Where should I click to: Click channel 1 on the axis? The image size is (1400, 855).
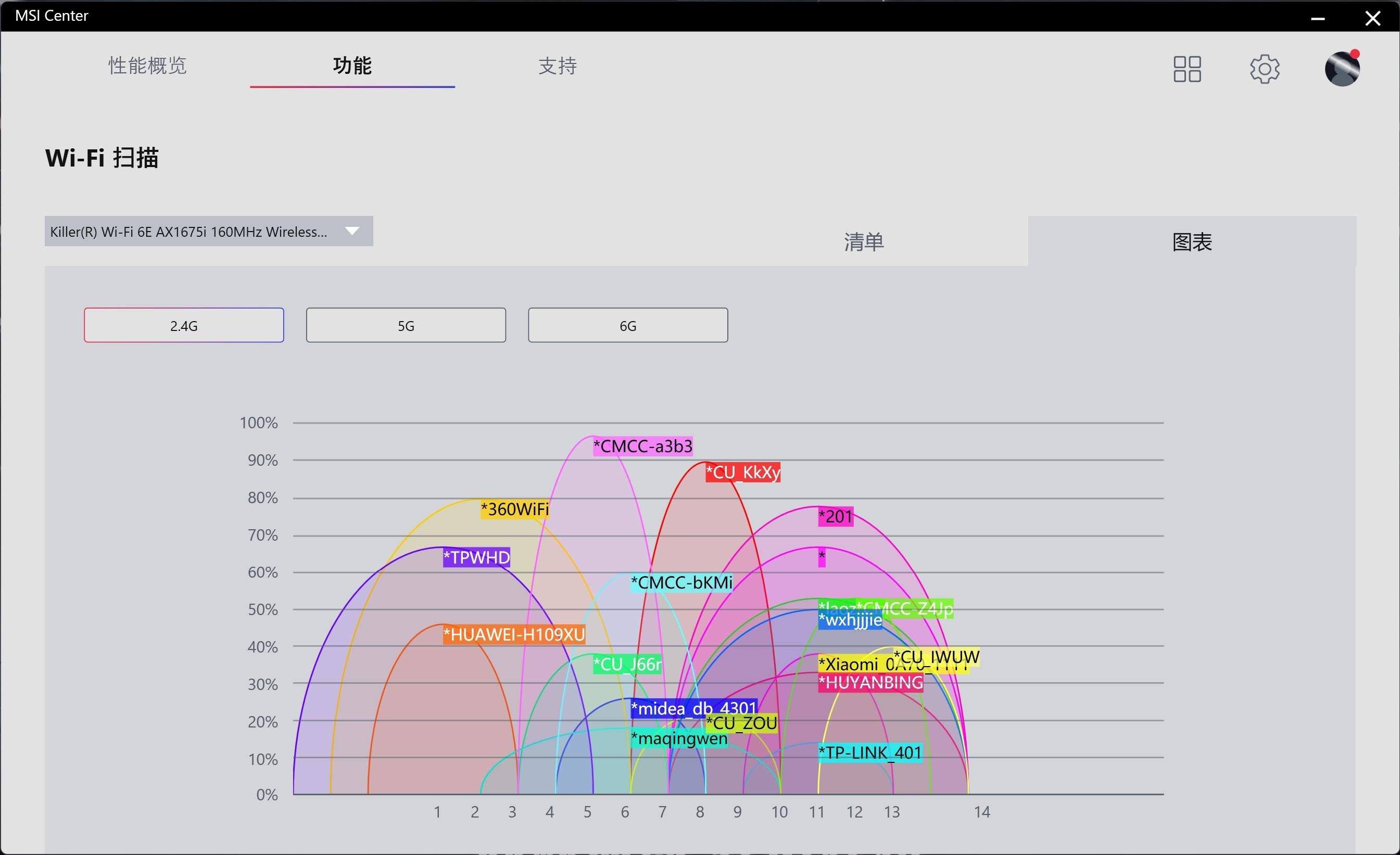(x=437, y=812)
